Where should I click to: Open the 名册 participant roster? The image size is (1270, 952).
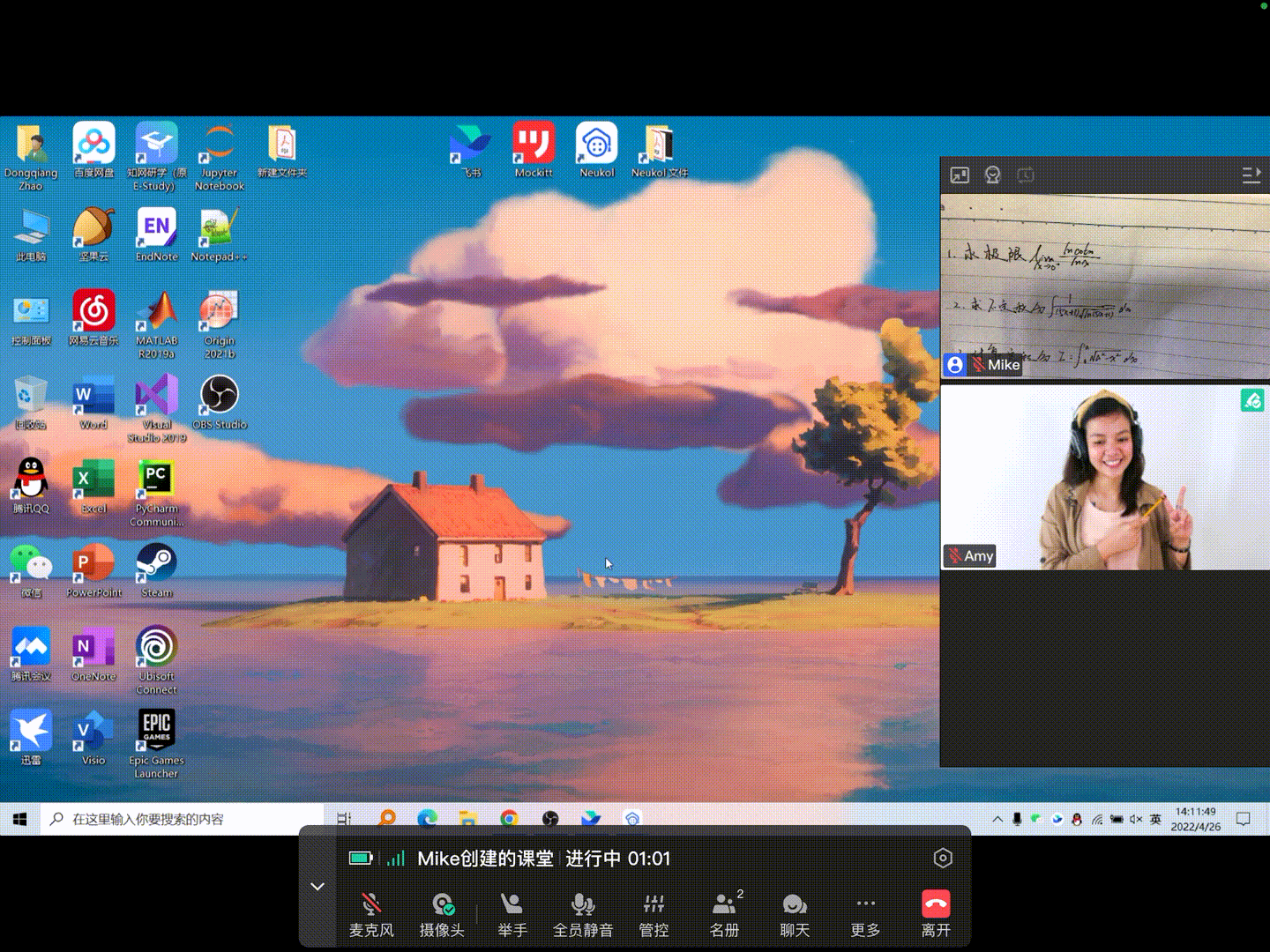coord(724,913)
